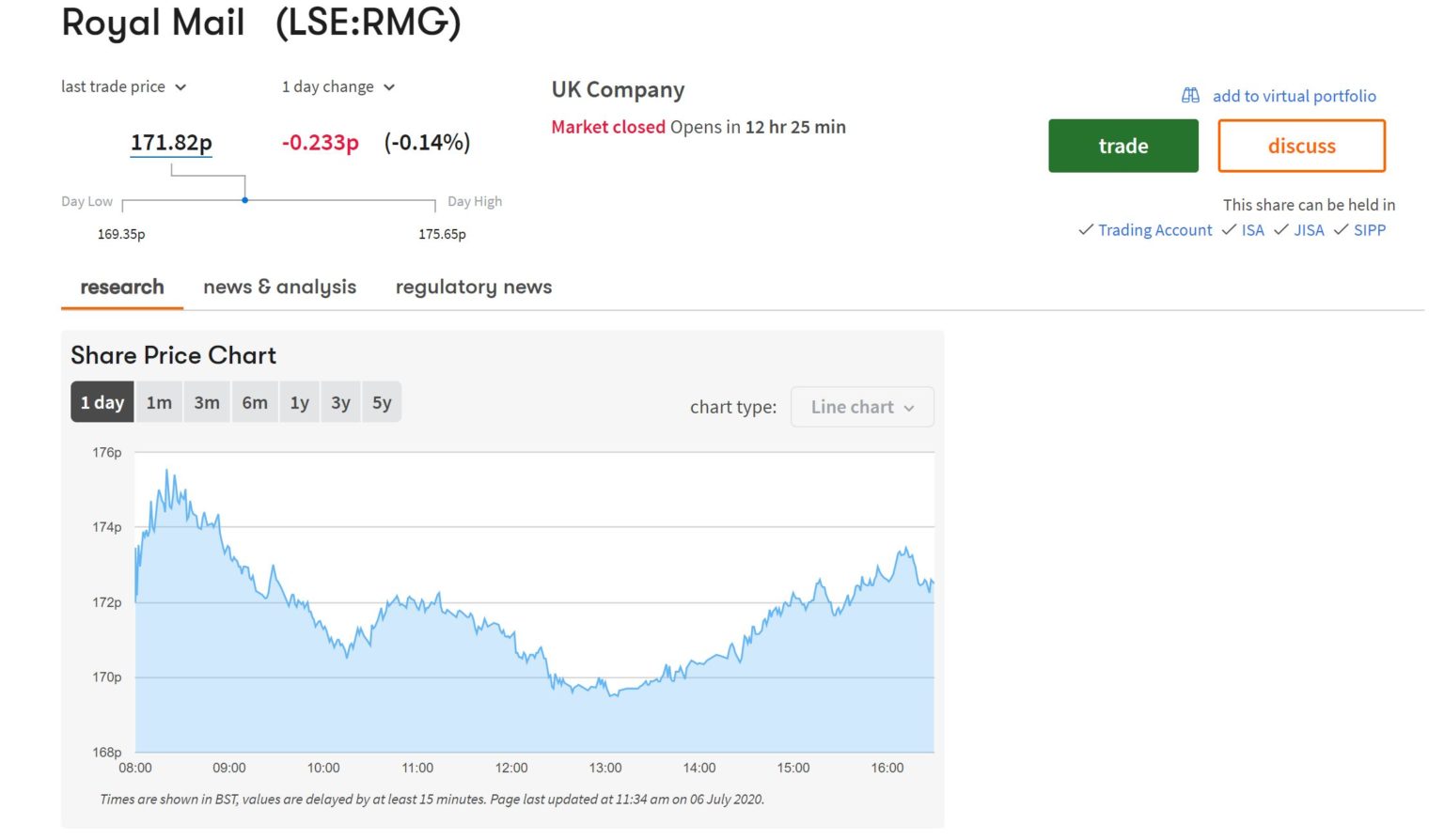Open the news & analysis tab

click(279, 287)
